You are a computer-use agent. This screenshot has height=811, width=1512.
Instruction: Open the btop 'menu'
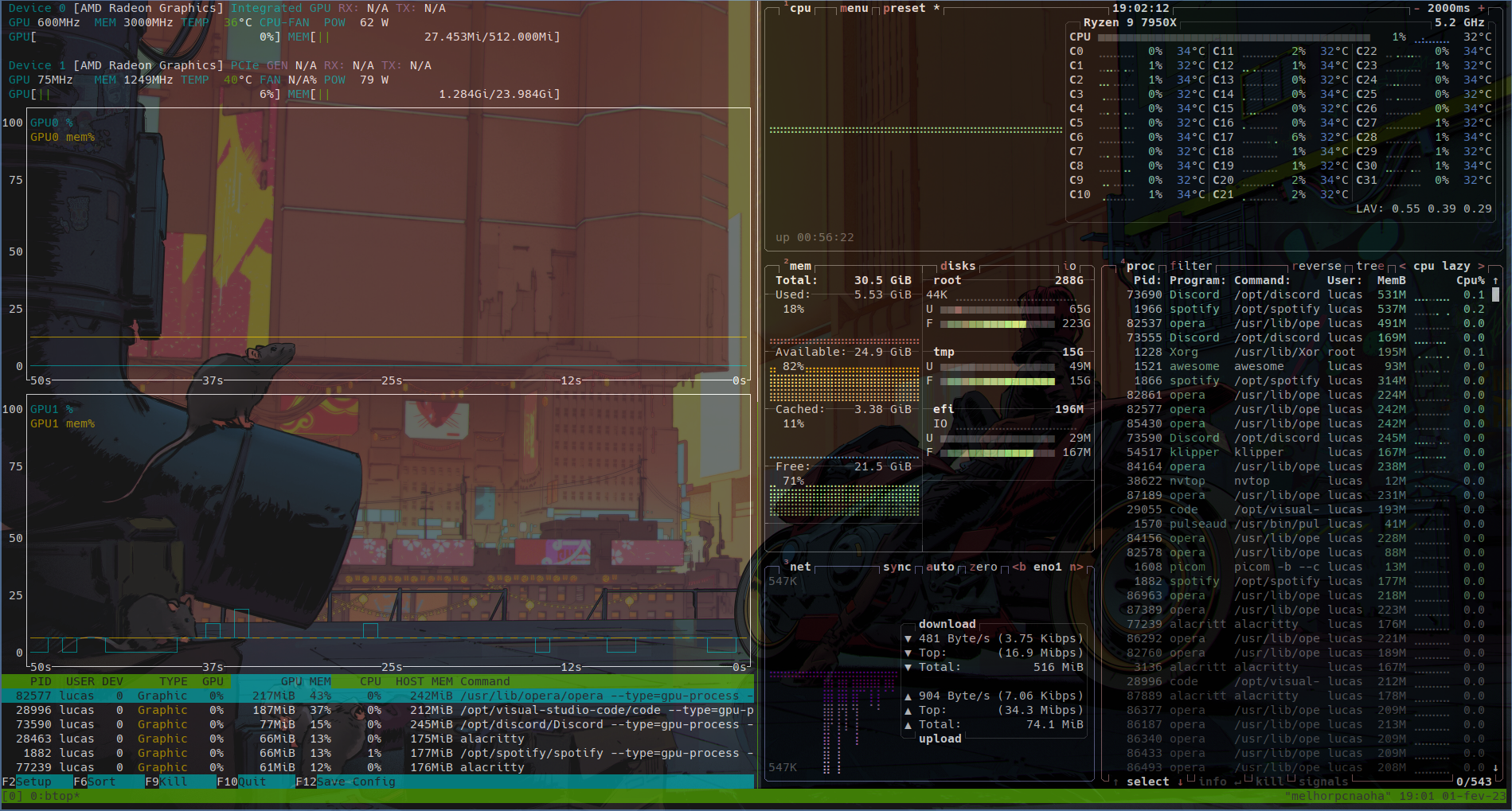click(854, 8)
